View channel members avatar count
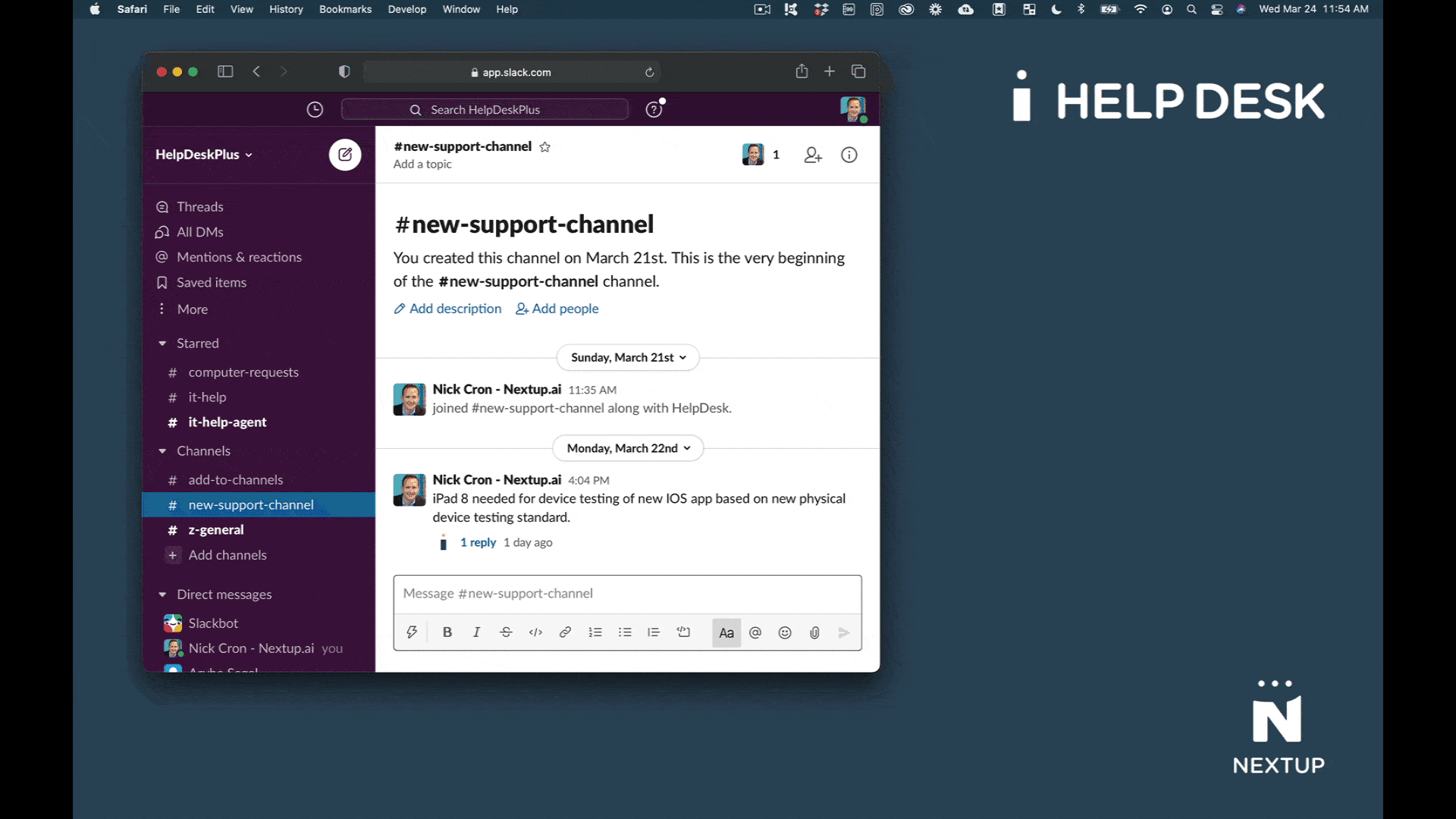Viewport: 1456px width, 819px height. coord(761,155)
